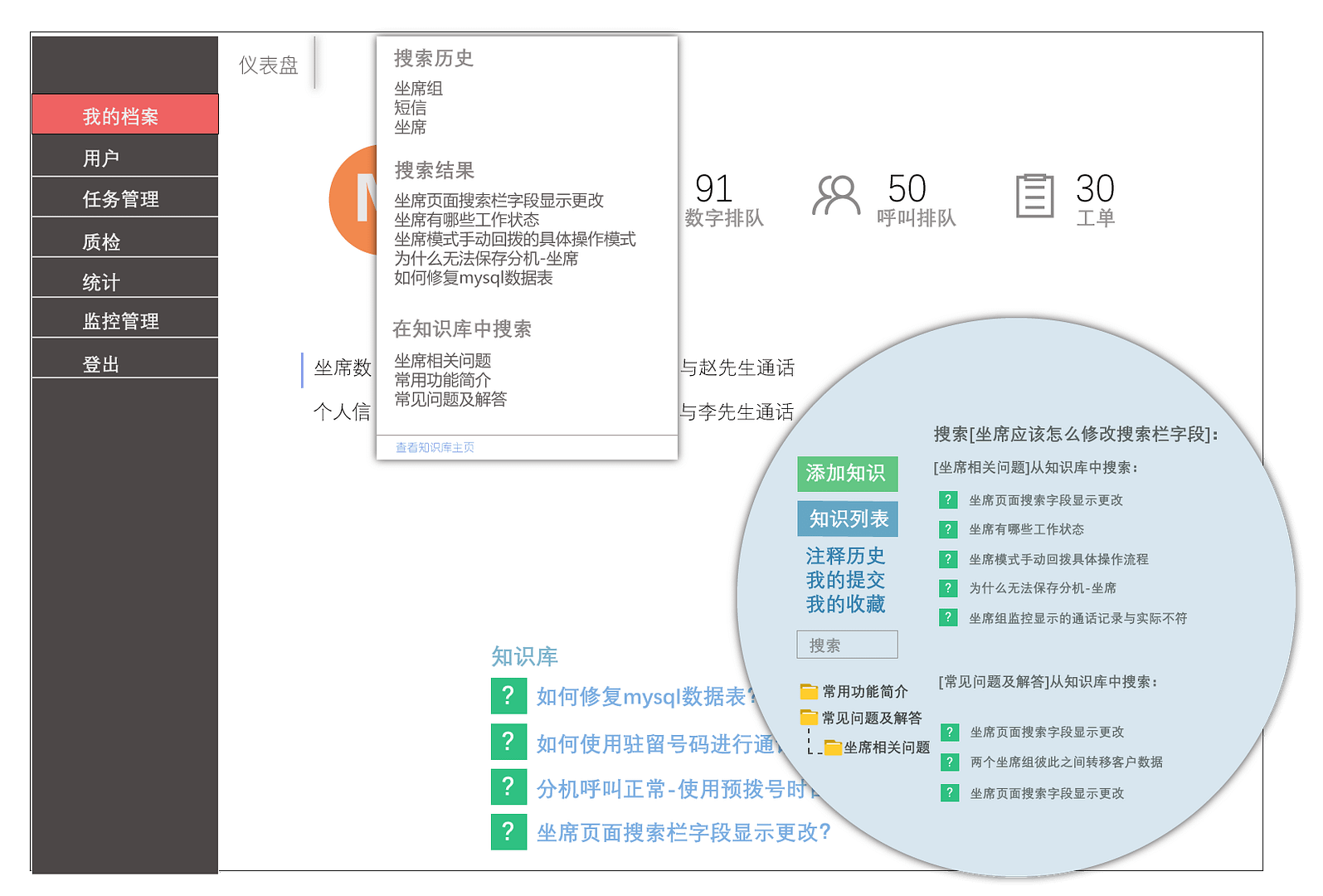Image resolution: width=1323 pixels, height=896 pixels.
Task: Open the 查看知识库主页 link
Action: point(435,447)
